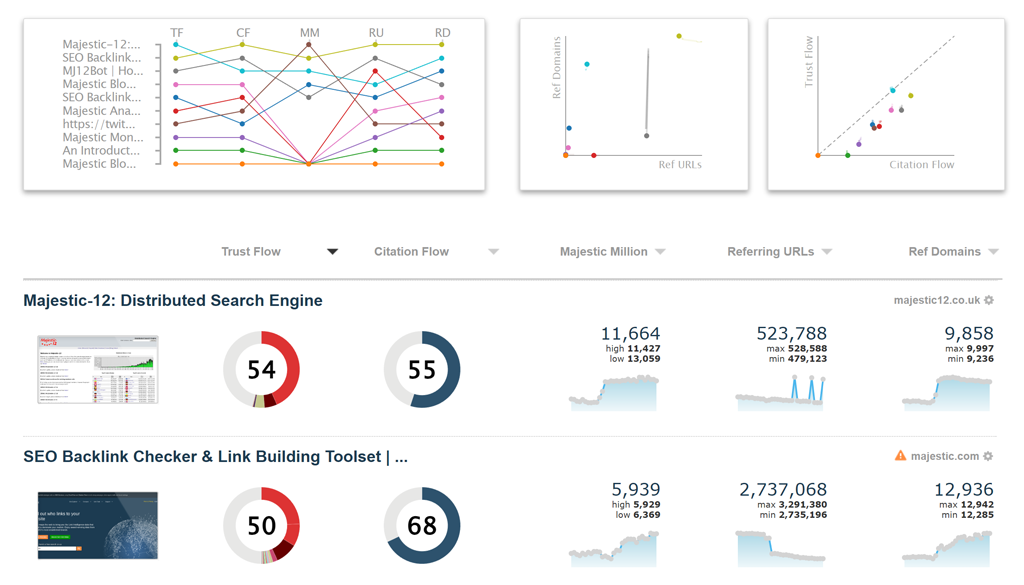Click the 'min 2,735,196' value
The height and width of the screenshot is (585, 1024).
point(792,514)
